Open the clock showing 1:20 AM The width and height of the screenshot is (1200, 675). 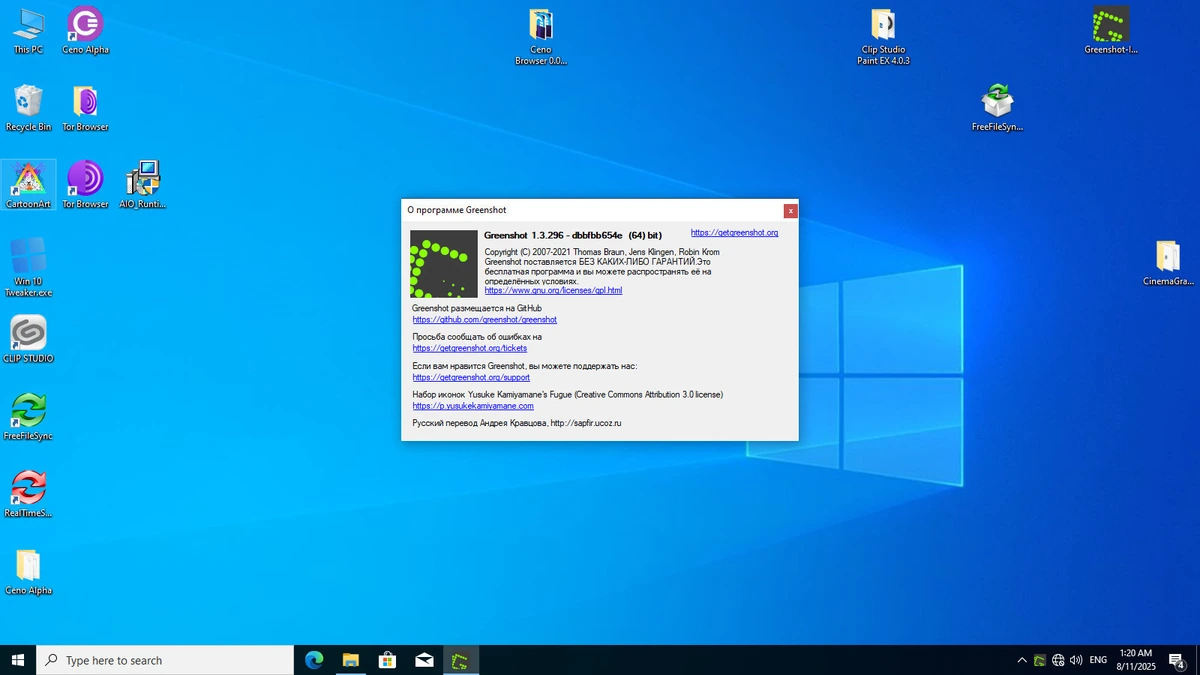coord(1135,660)
